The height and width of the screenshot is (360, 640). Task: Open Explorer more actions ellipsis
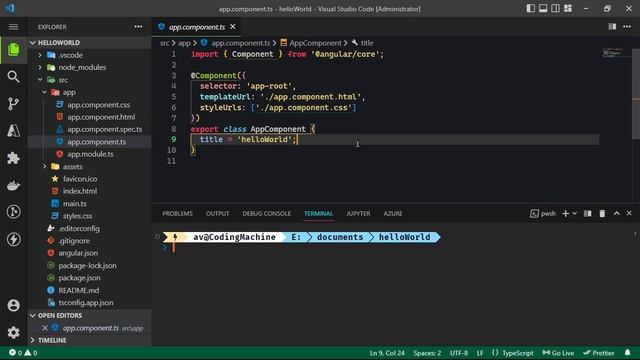[138, 27]
